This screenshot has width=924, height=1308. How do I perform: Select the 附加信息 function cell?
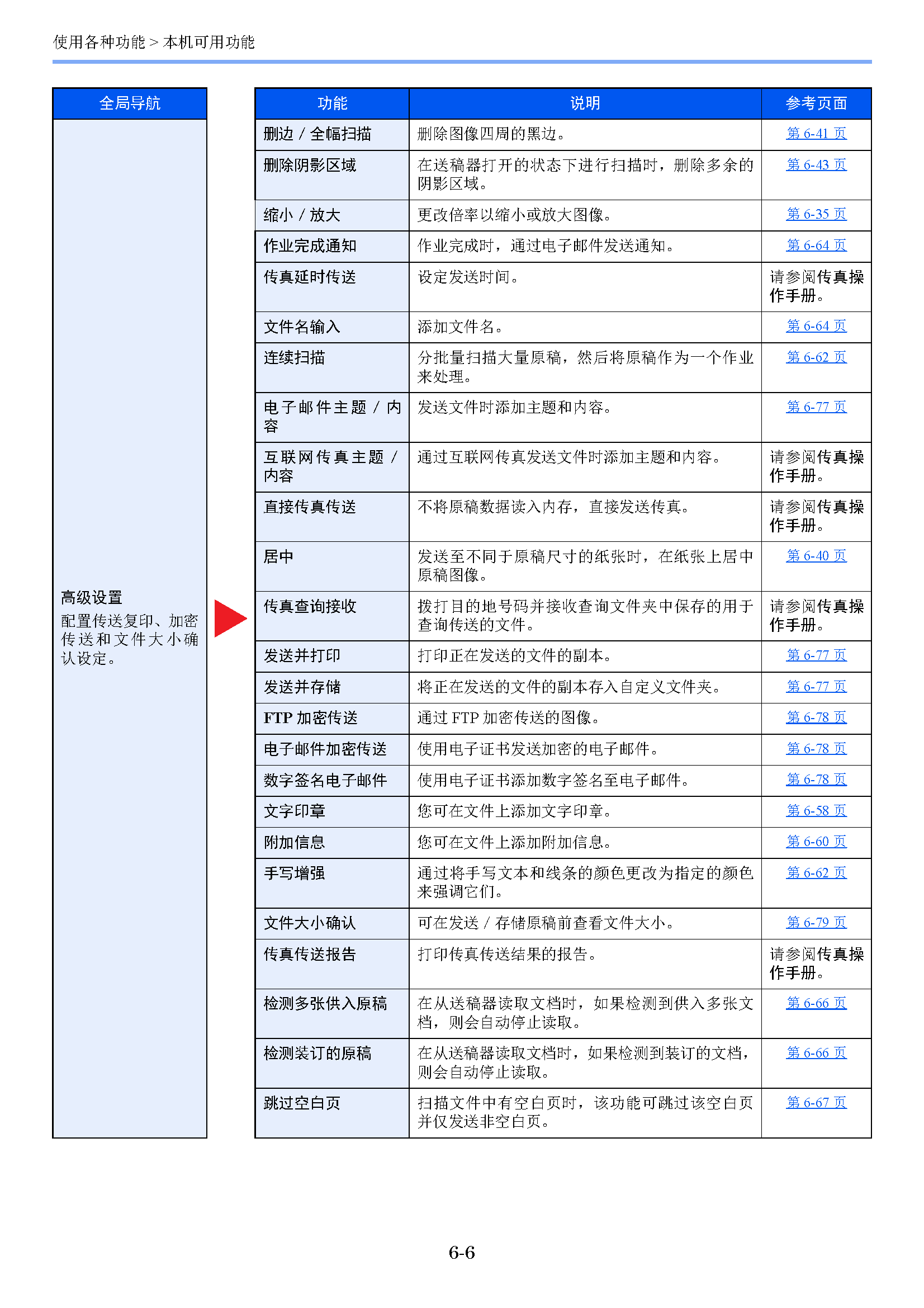333,843
